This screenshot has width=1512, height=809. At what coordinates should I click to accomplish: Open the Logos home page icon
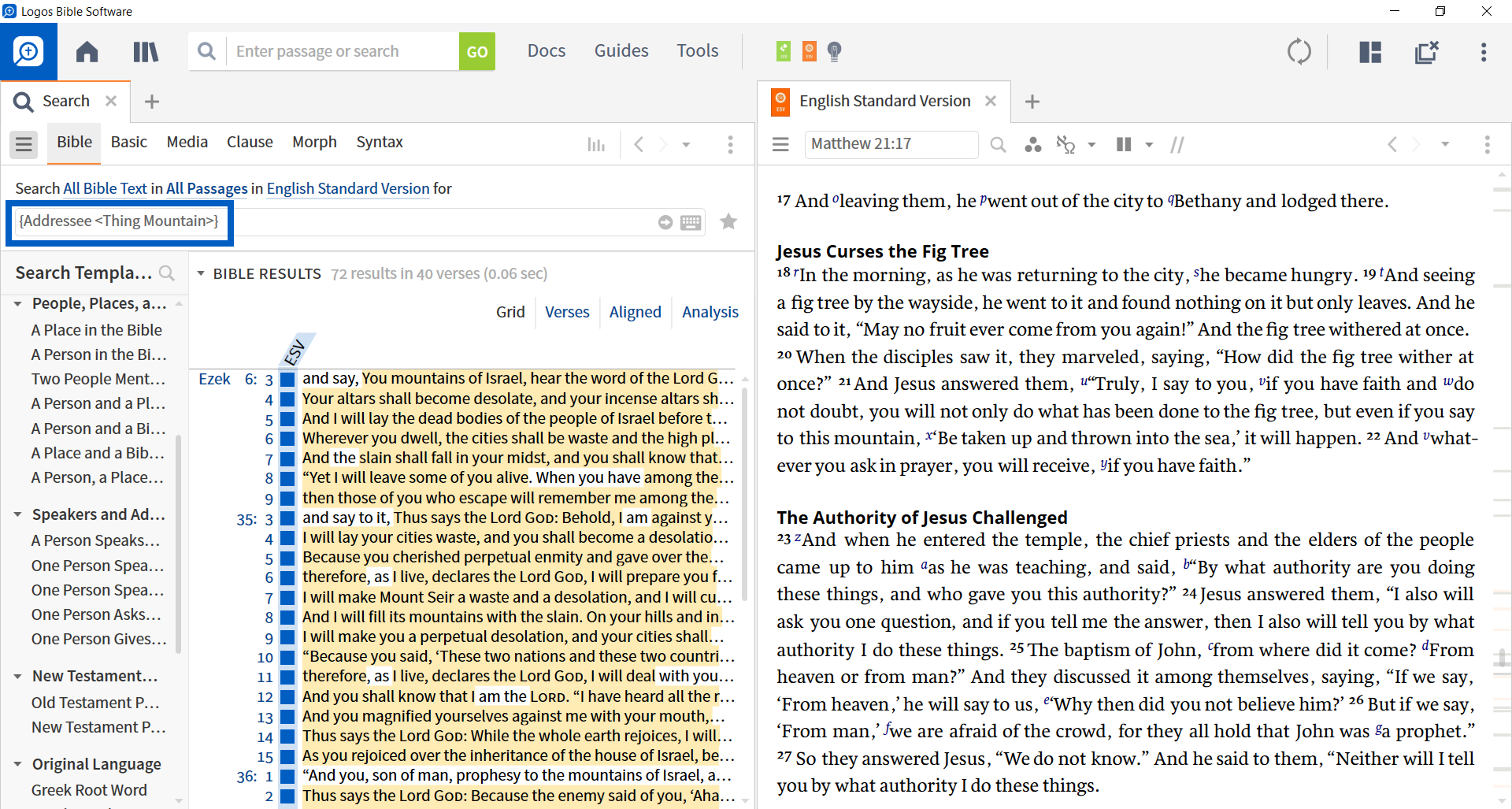tap(87, 52)
